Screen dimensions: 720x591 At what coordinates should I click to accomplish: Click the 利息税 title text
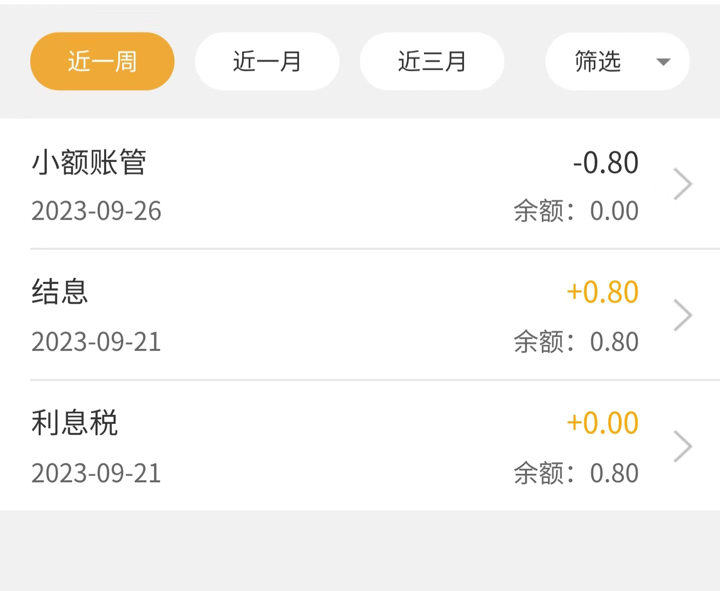[74, 422]
